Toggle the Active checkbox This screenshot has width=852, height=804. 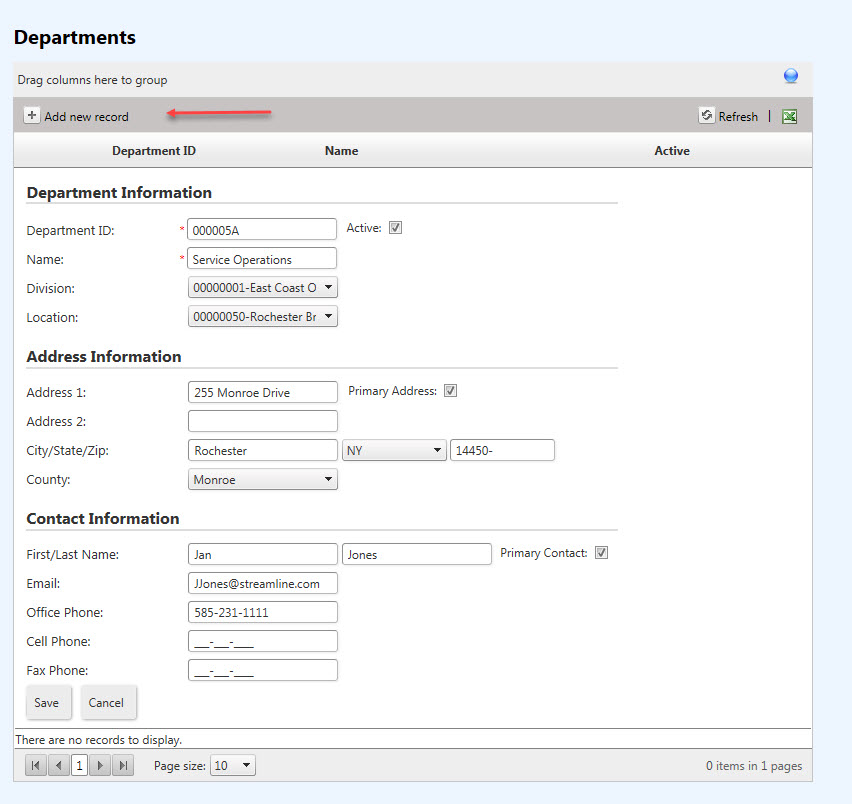tap(396, 228)
